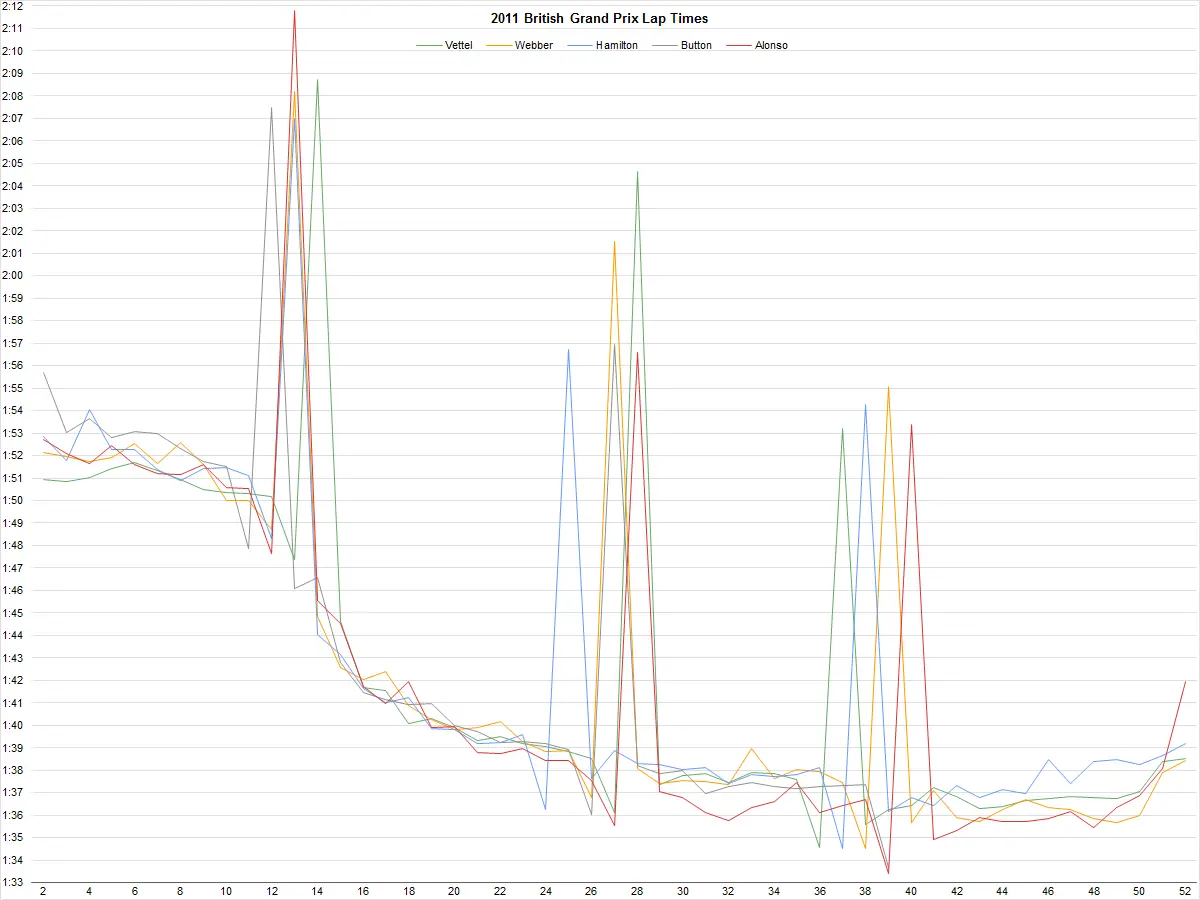
Task: Click the Button legend label
Action: [x=696, y=45]
